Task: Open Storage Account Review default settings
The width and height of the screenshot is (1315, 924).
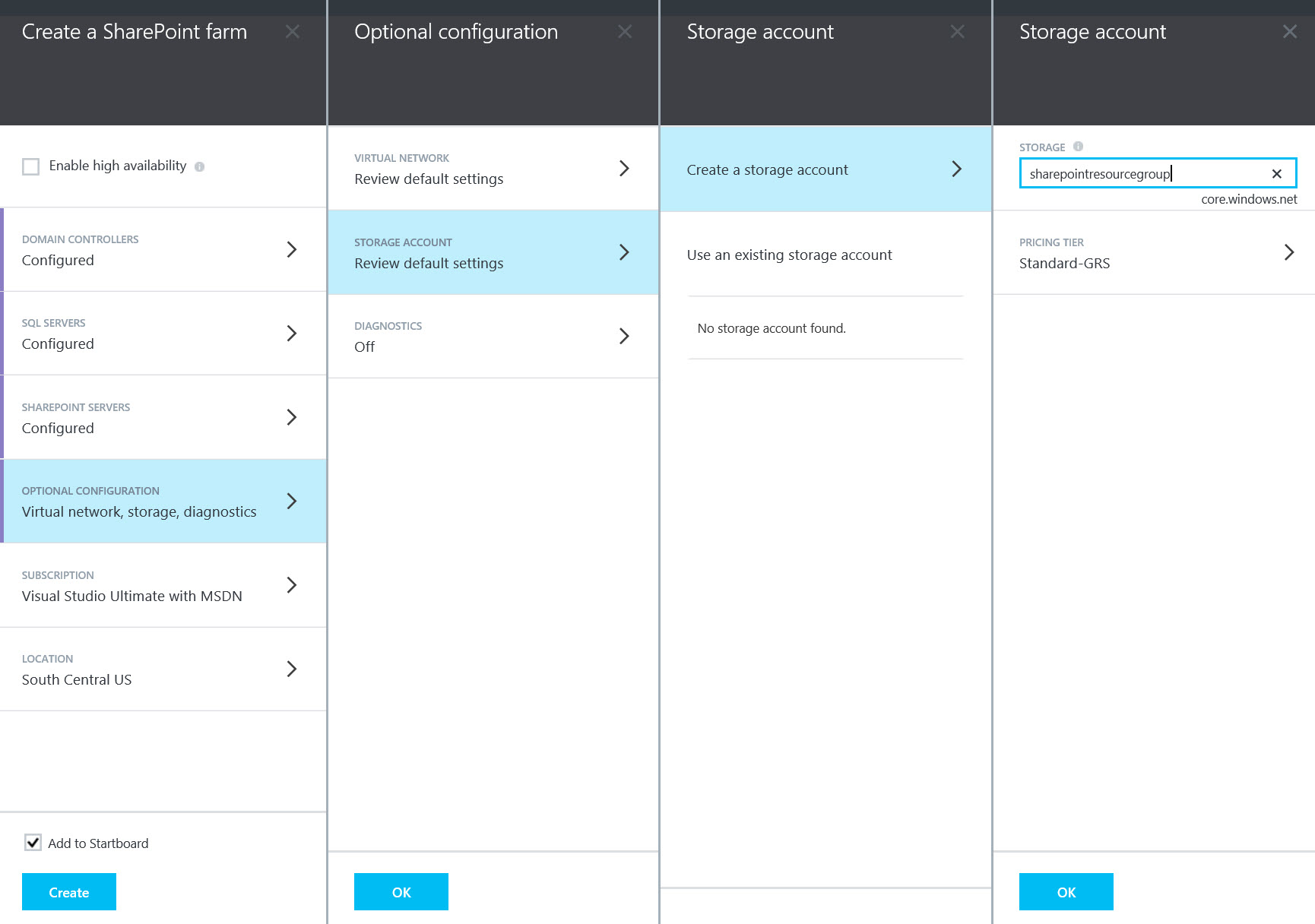Action: (493, 252)
